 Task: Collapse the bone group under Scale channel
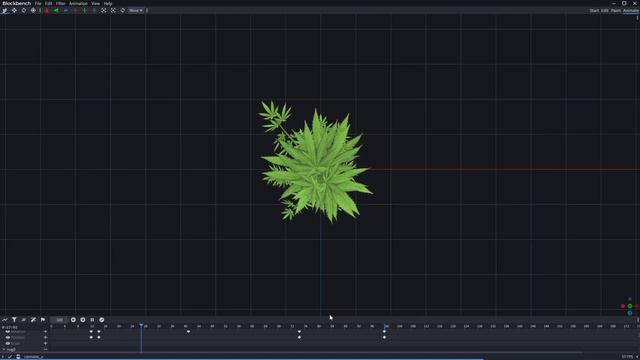pyautogui.click(x=3, y=349)
